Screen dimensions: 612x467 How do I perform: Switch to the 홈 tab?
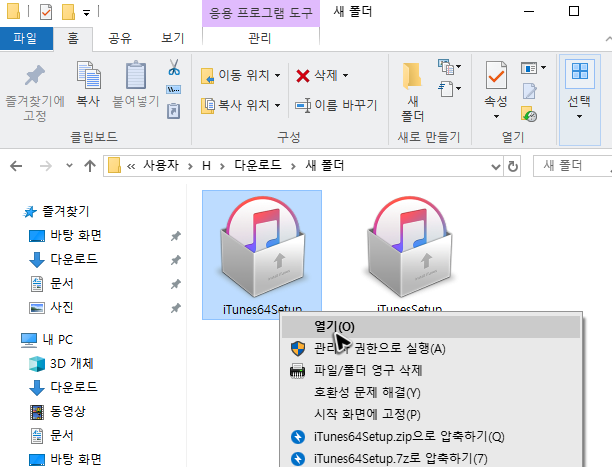(x=73, y=38)
